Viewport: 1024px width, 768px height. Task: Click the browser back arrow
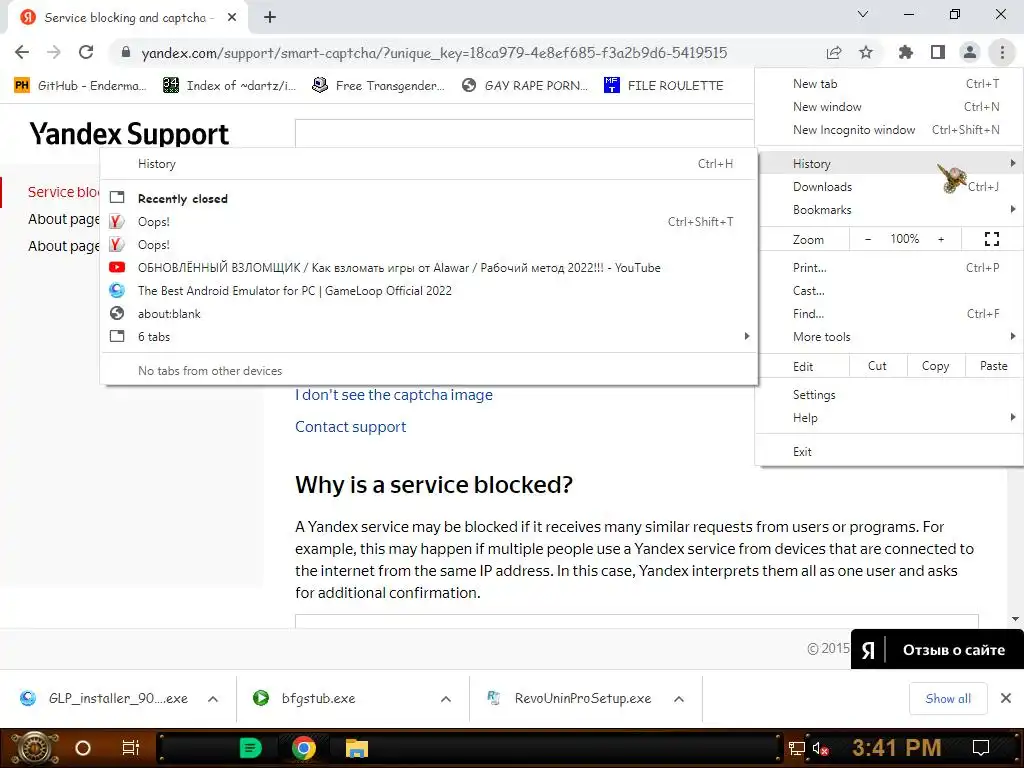click(x=22, y=52)
